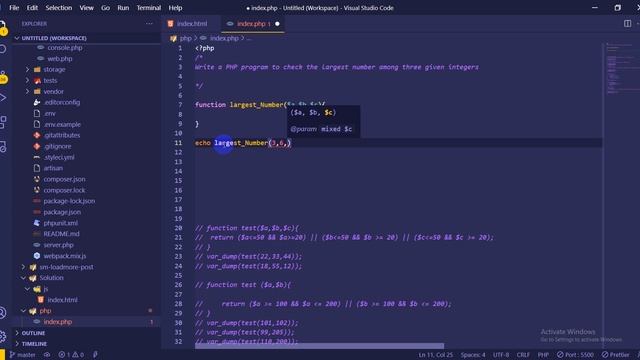Open the .gitattributes file
Viewport: 640px width, 360px height.
click(x=62, y=136)
